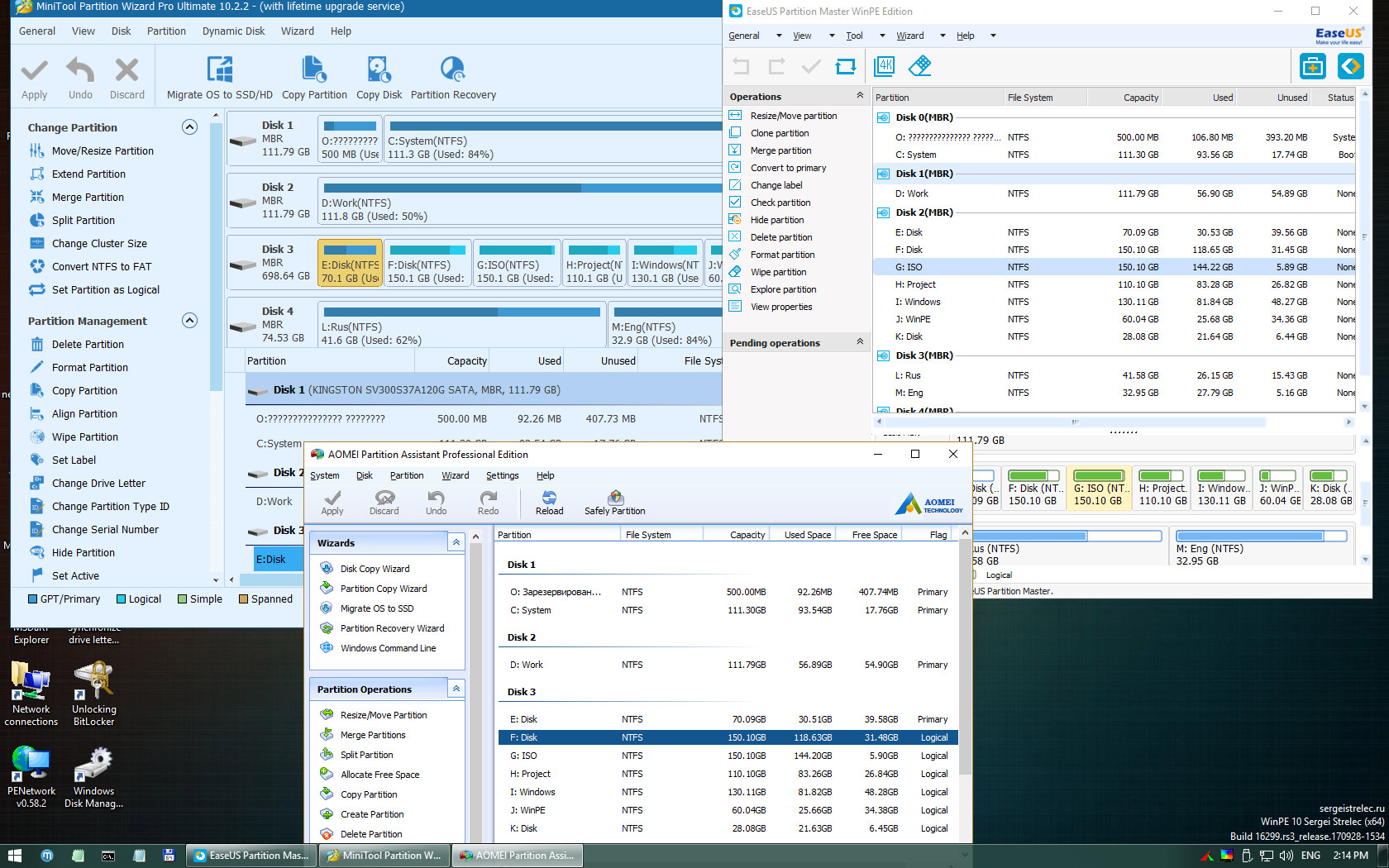Click the refresh icon in EaseUS toolbar
Screen dimensions: 1389x868
tap(845, 66)
